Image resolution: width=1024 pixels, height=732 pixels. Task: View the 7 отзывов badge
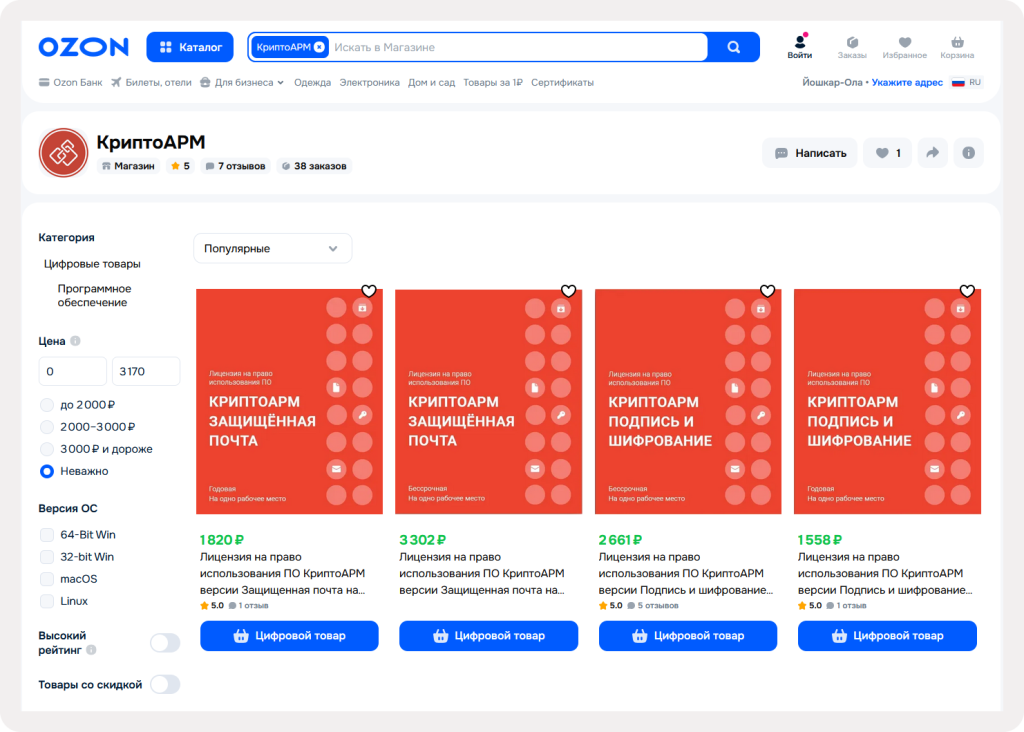click(235, 166)
